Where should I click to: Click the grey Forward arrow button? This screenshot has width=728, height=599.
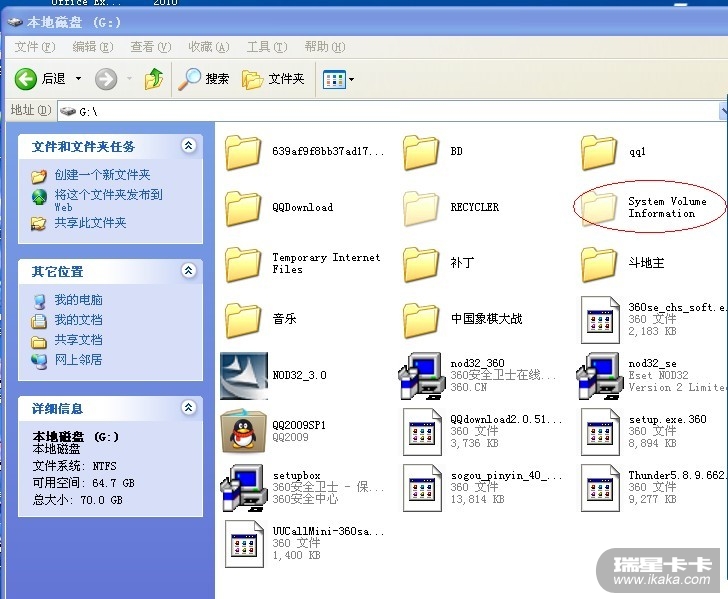point(106,79)
